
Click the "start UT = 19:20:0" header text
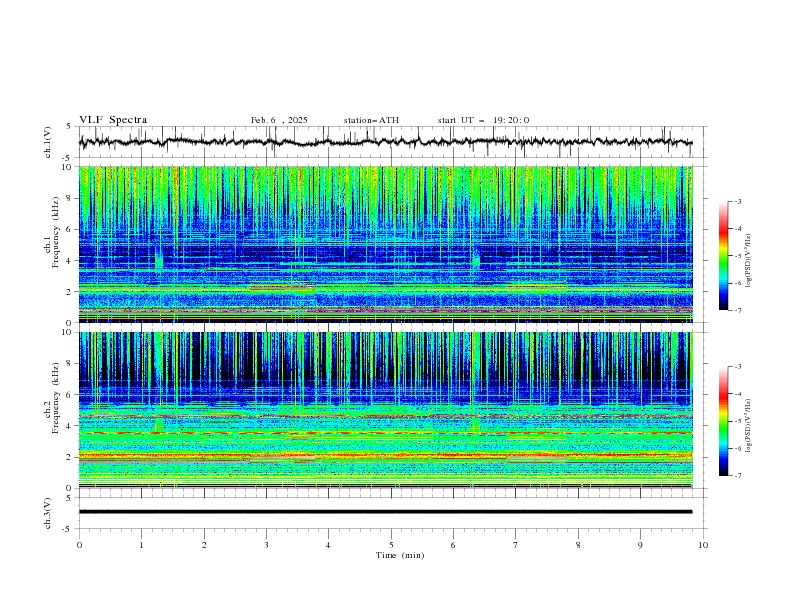(483, 120)
